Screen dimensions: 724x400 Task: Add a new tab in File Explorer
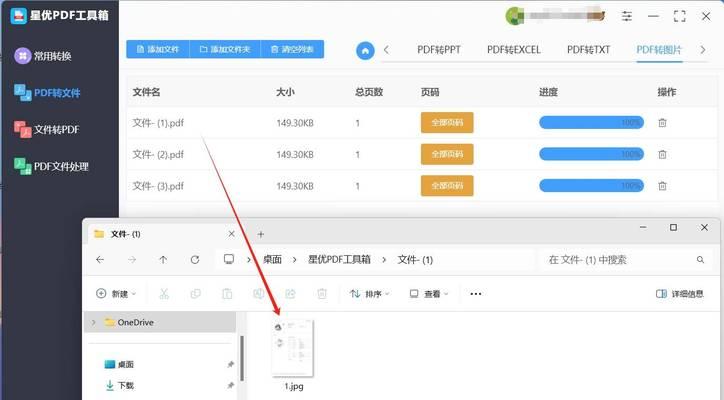click(x=260, y=235)
